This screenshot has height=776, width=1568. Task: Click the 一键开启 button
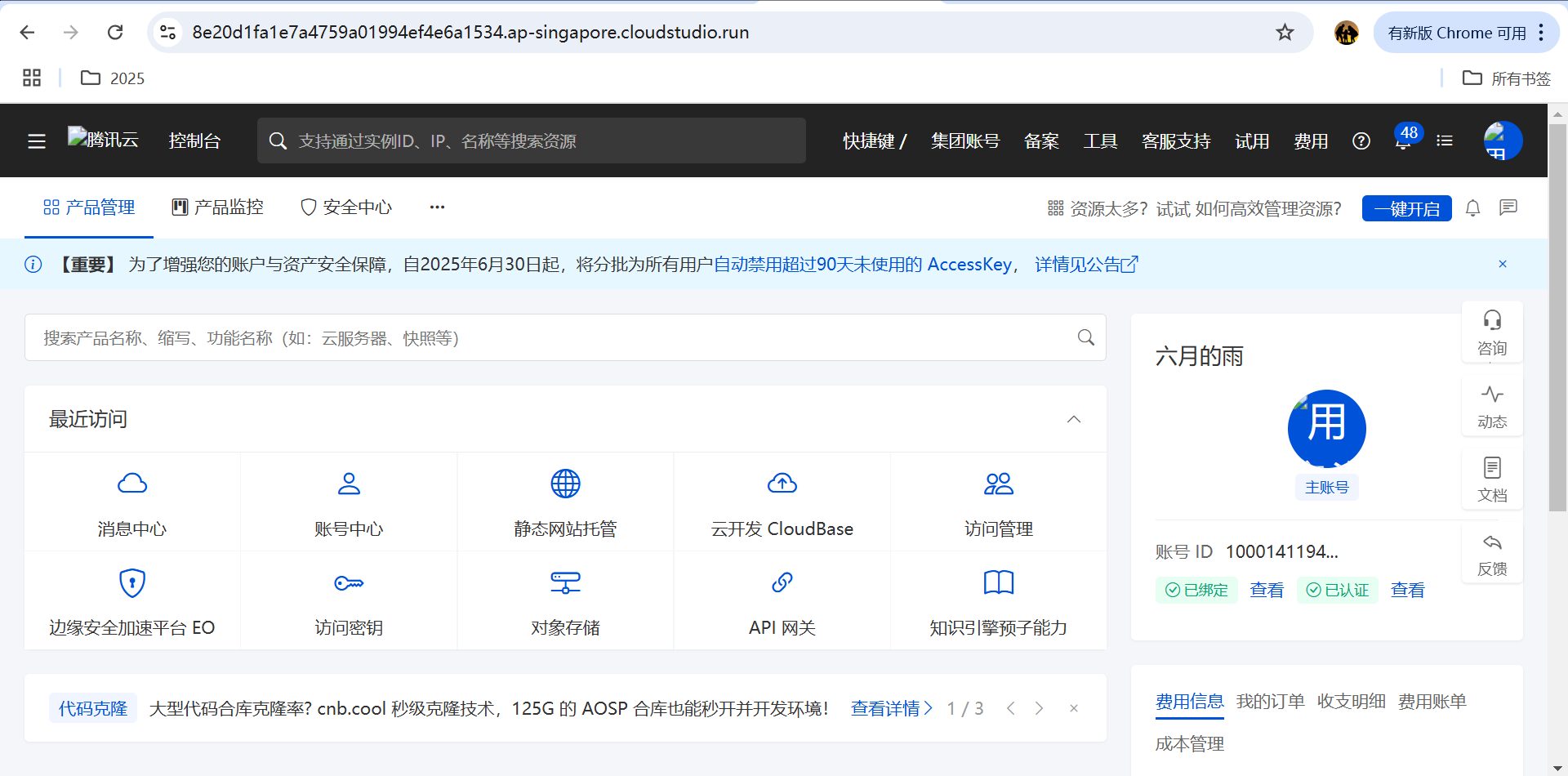[x=1406, y=208]
